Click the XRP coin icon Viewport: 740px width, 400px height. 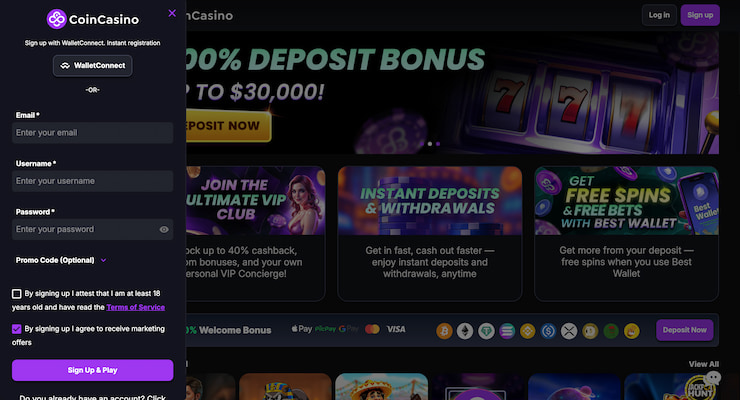(x=569, y=331)
